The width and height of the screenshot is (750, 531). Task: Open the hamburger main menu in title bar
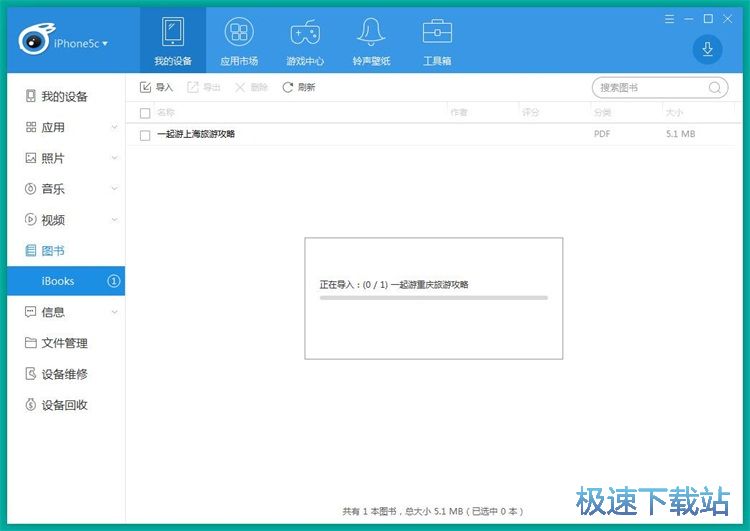(669, 19)
